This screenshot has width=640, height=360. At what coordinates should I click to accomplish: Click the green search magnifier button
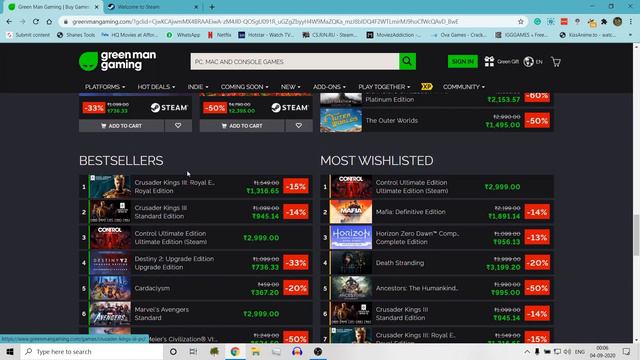[x=407, y=61]
